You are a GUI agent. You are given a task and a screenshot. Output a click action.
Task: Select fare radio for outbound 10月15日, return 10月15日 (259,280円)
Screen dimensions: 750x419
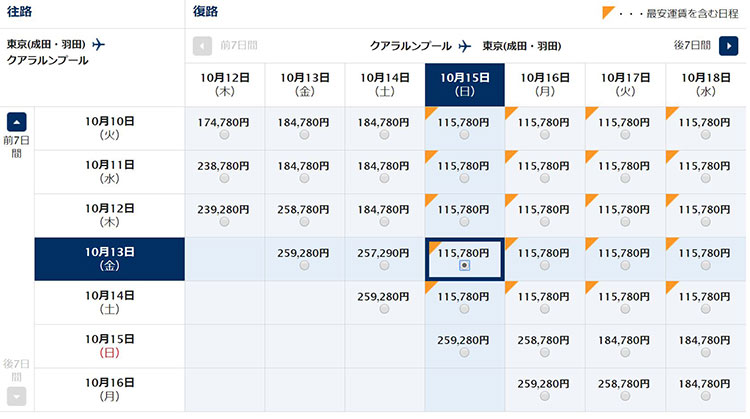pos(464,353)
